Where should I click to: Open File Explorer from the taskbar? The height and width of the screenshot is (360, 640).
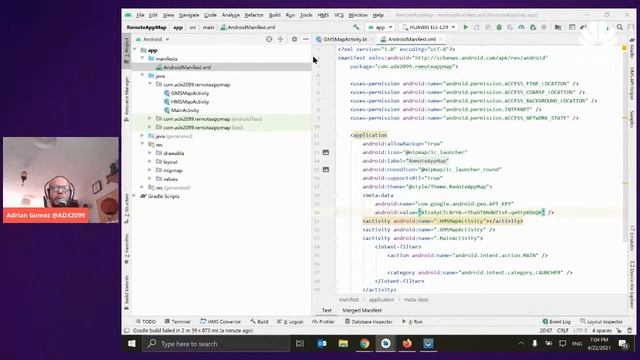343,344
